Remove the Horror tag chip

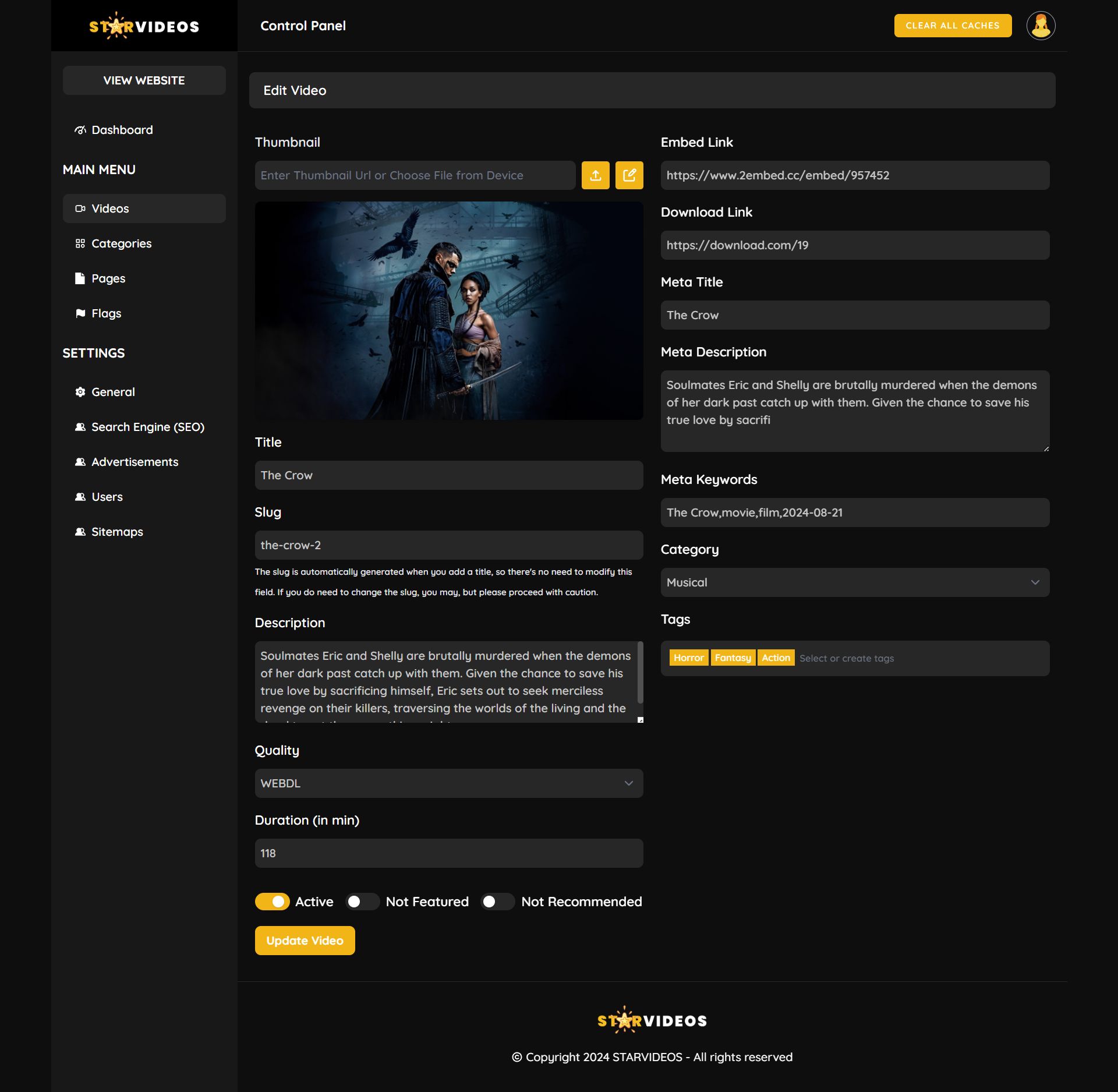[688, 658]
